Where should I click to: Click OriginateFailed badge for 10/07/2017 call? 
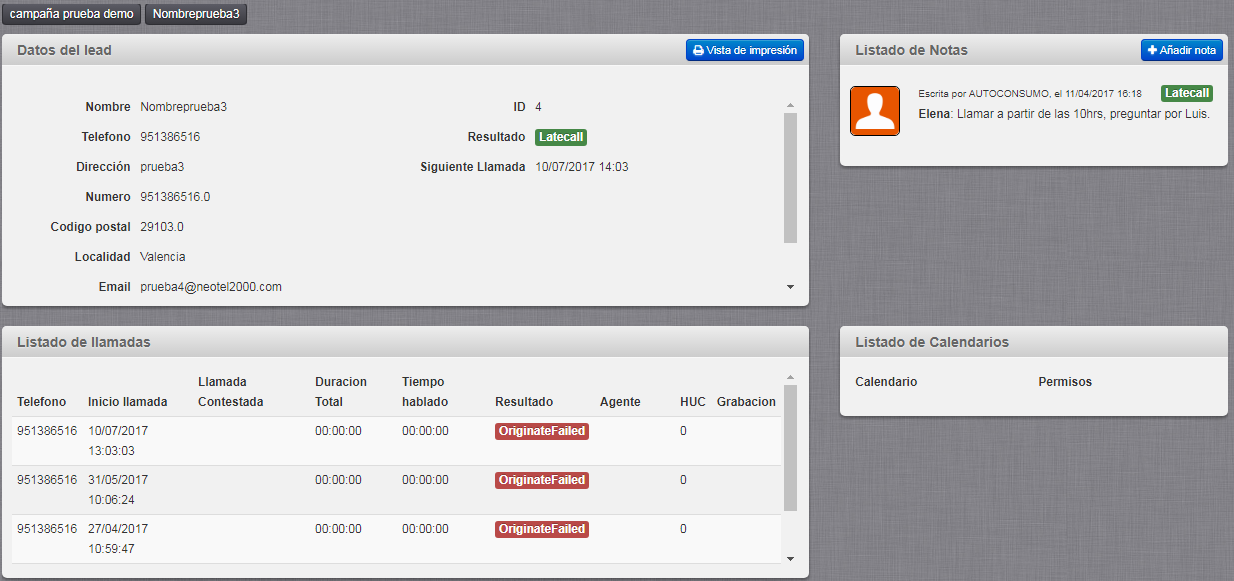[x=541, y=432]
